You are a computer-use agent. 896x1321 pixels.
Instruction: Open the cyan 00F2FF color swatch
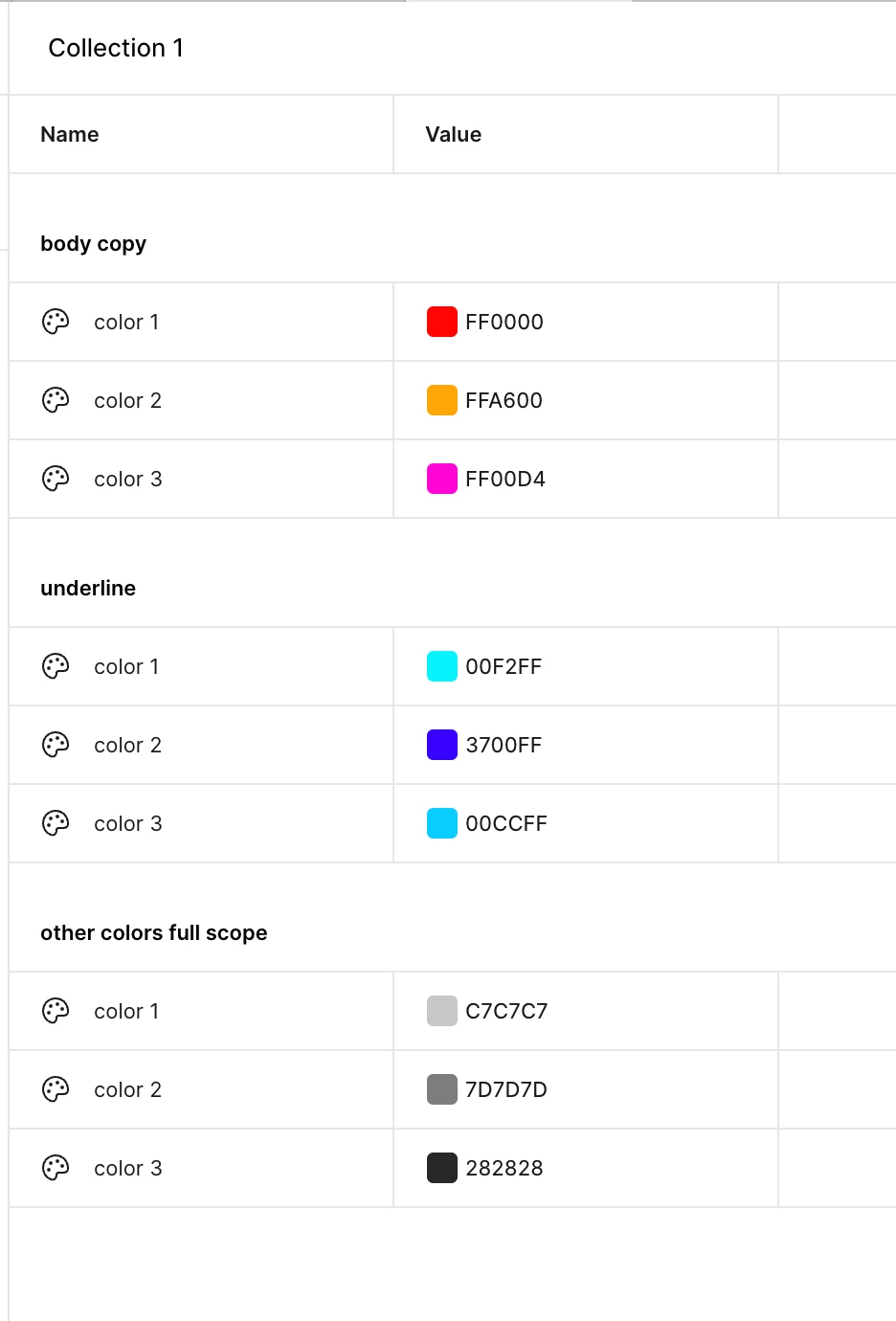pyautogui.click(x=441, y=666)
